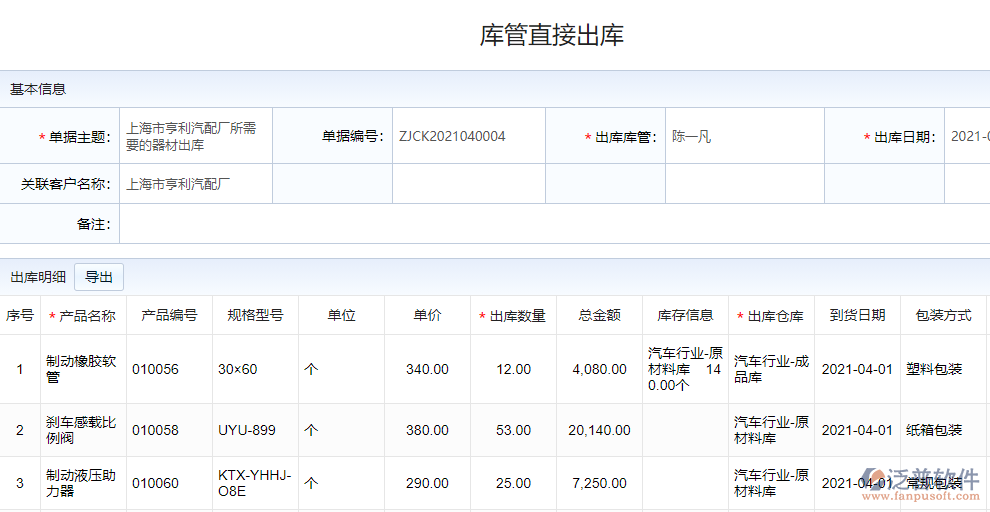The width and height of the screenshot is (990, 512).
Task: Open the 汽车行业-成品库 warehouse cell
Action: (771, 369)
